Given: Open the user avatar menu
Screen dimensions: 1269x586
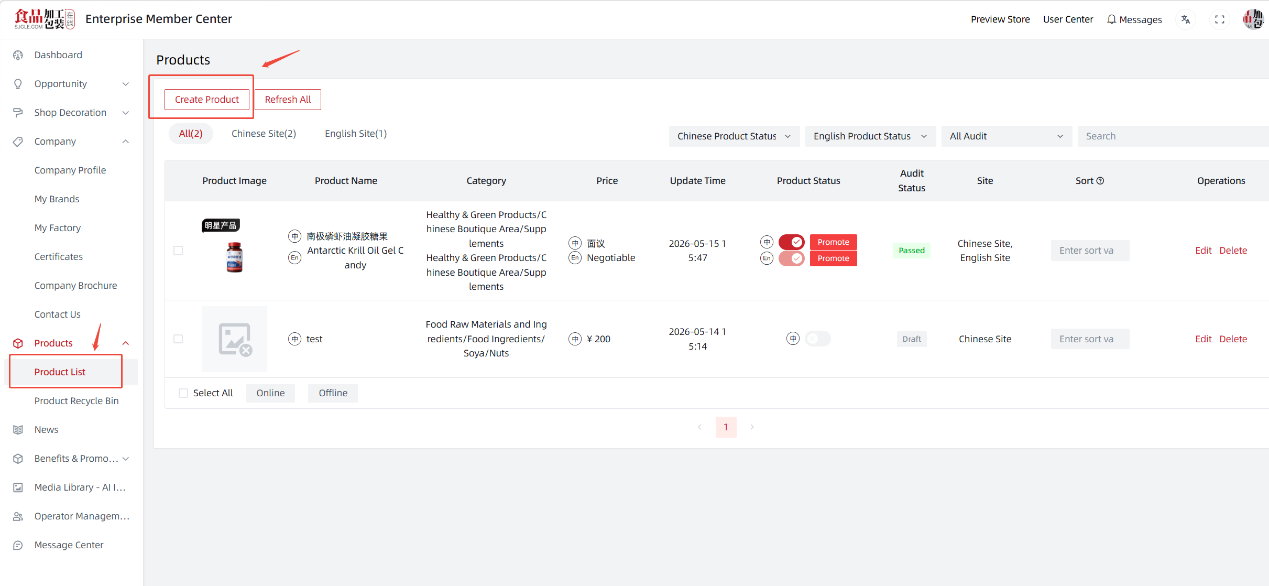Looking at the screenshot, I should pos(1254,19).
